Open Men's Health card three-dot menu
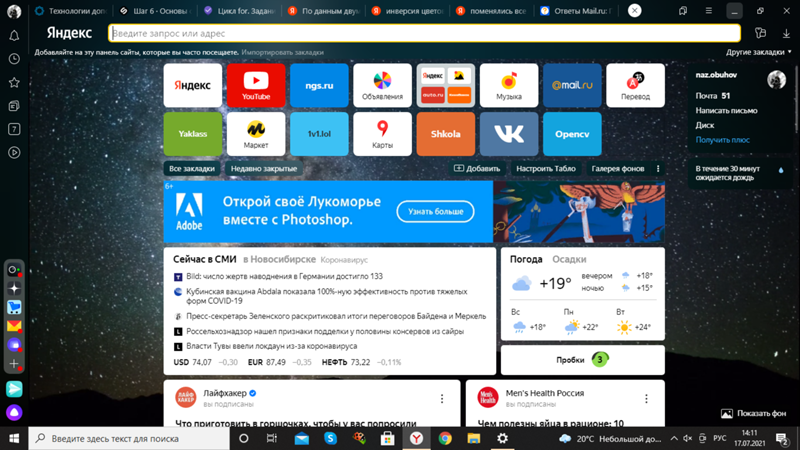 [x=646, y=399]
